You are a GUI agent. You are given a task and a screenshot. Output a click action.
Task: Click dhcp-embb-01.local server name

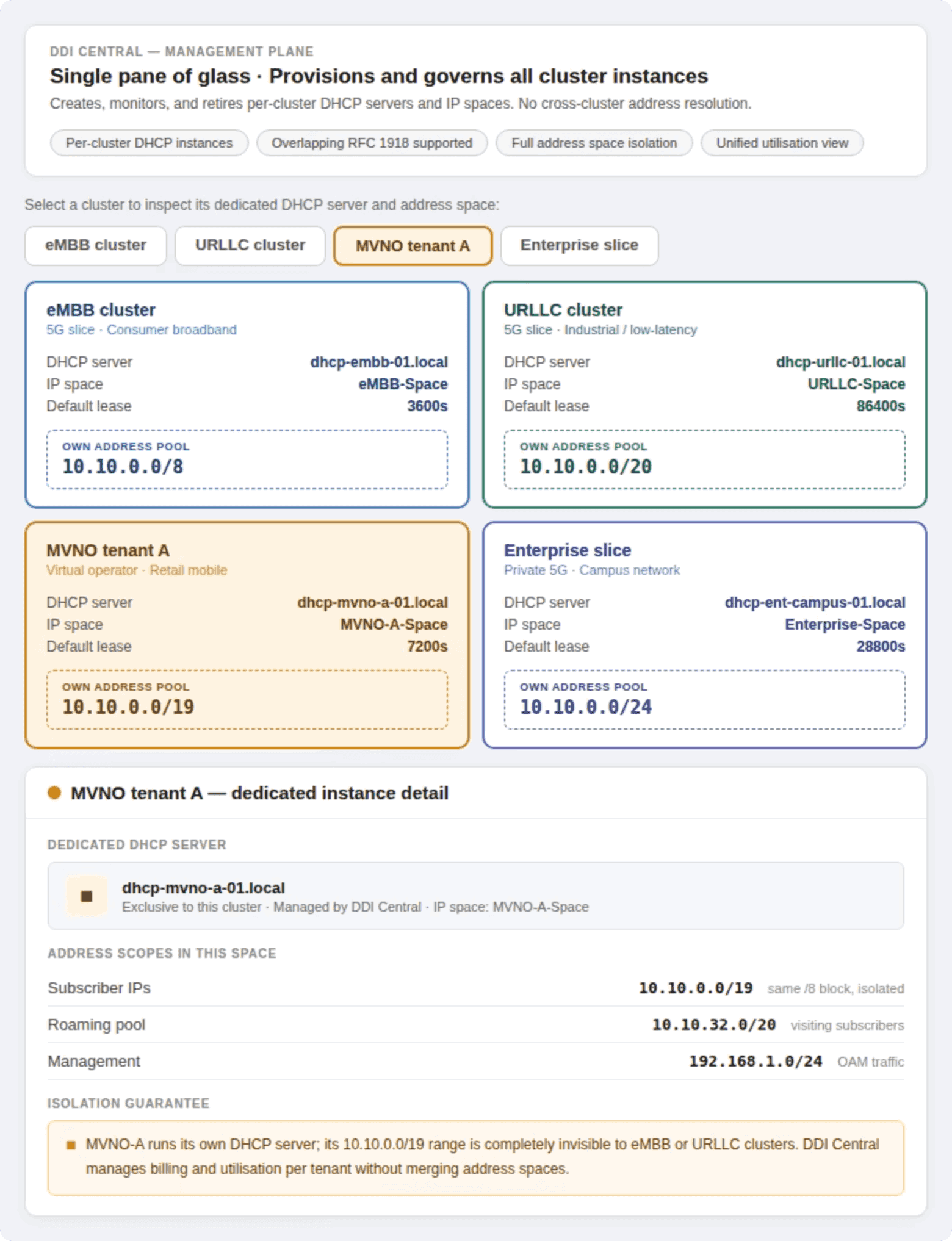378,362
